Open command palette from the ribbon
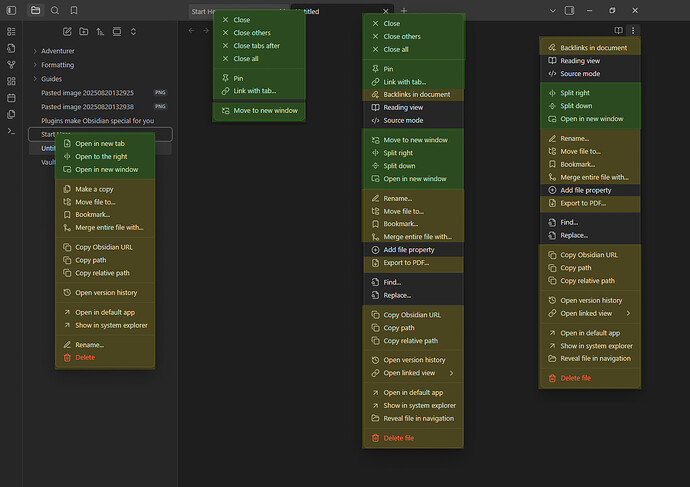The width and height of the screenshot is (690, 487). pyautogui.click(x=11, y=131)
